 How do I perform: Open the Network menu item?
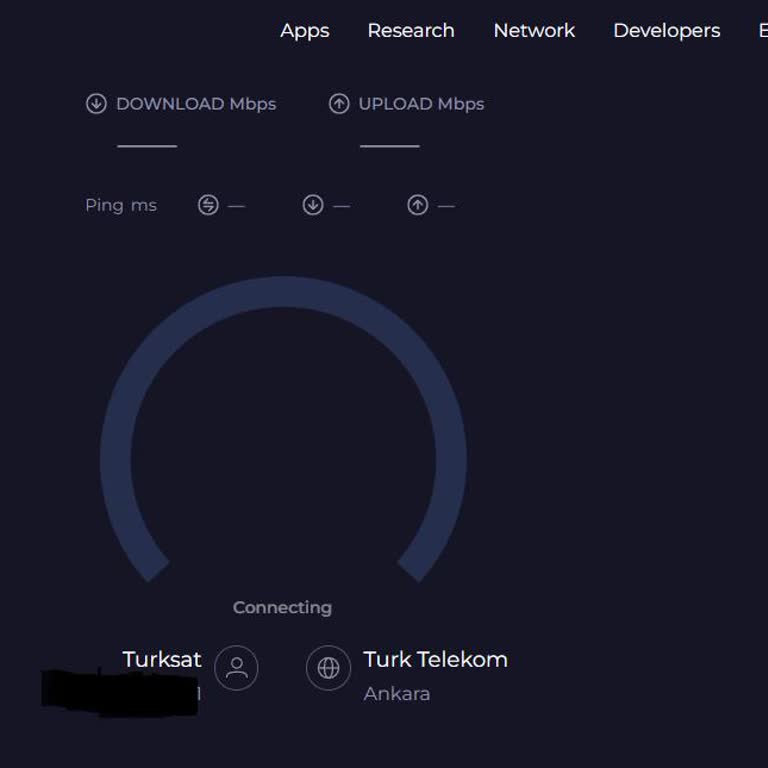(x=534, y=30)
